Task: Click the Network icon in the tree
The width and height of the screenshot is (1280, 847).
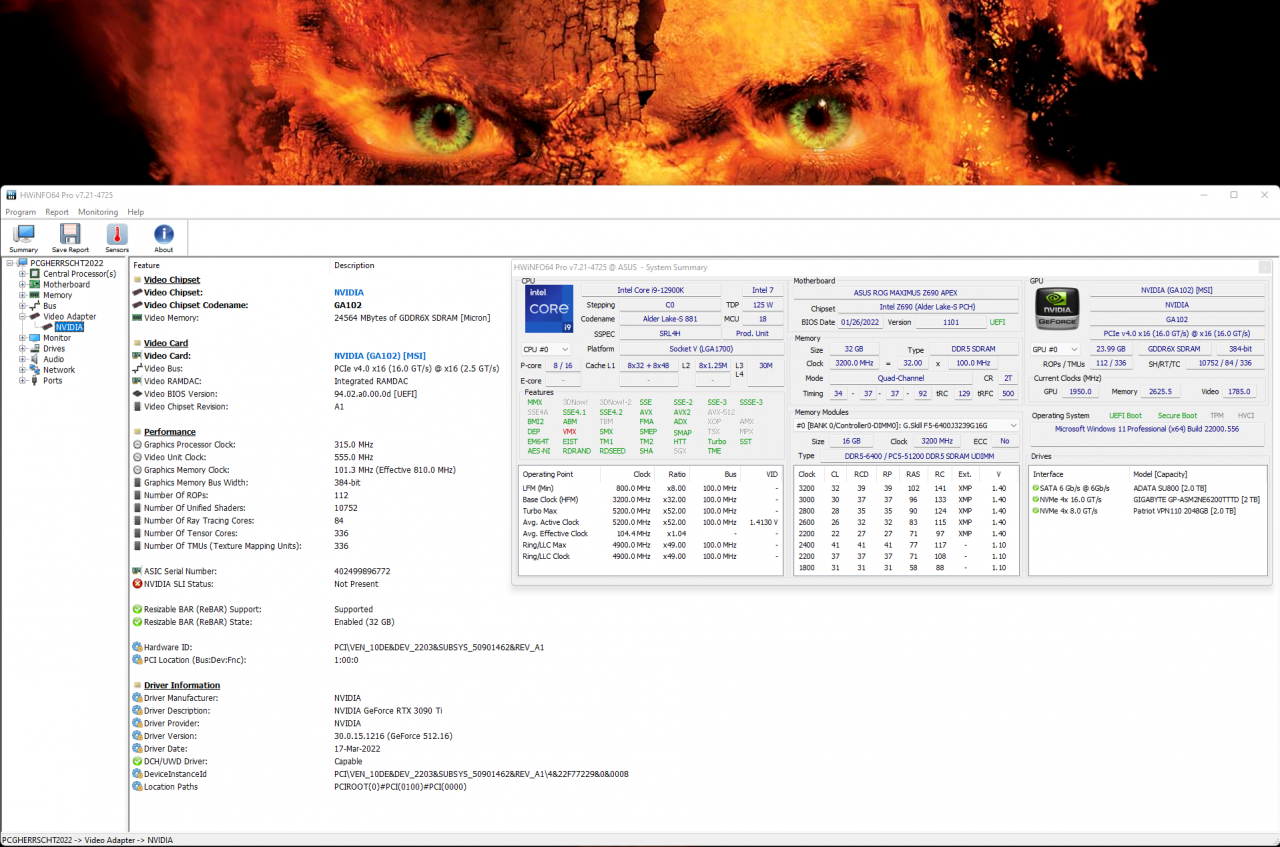Action: click(x=35, y=370)
